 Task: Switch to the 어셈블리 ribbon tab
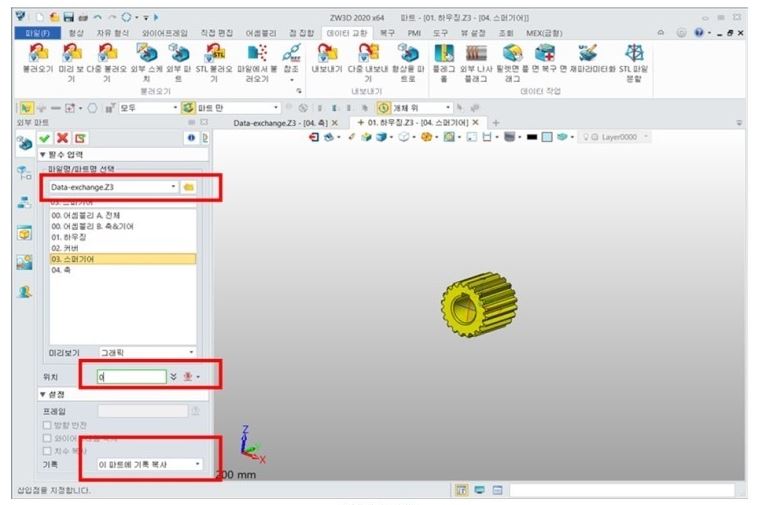click(x=261, y=33)
